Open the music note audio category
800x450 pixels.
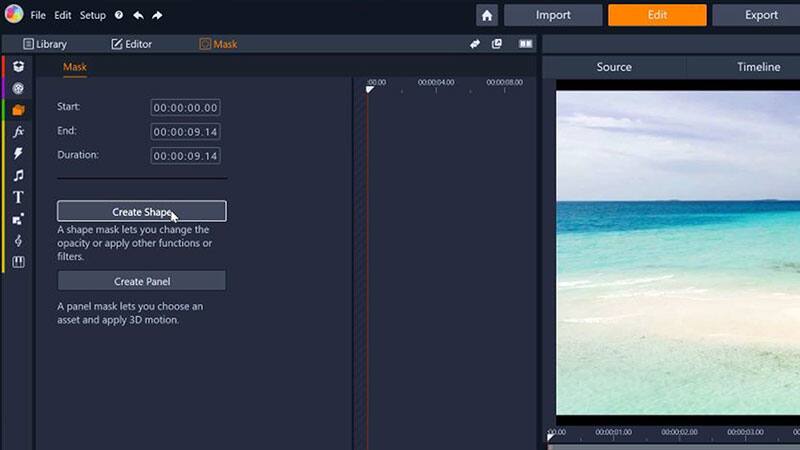[x=18, y=176]
